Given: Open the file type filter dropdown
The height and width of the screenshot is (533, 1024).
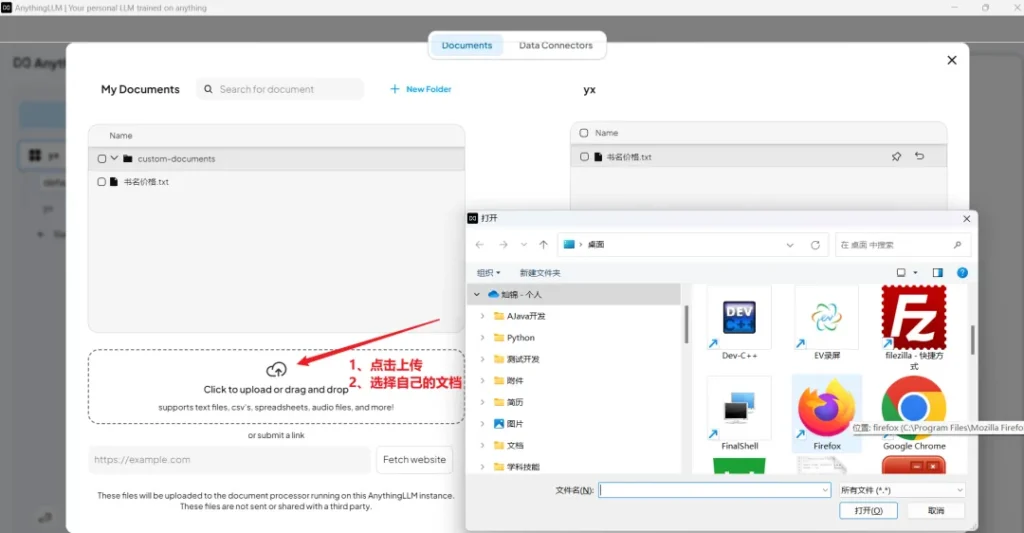Looking at the screenshot, I should pos(902,490).
